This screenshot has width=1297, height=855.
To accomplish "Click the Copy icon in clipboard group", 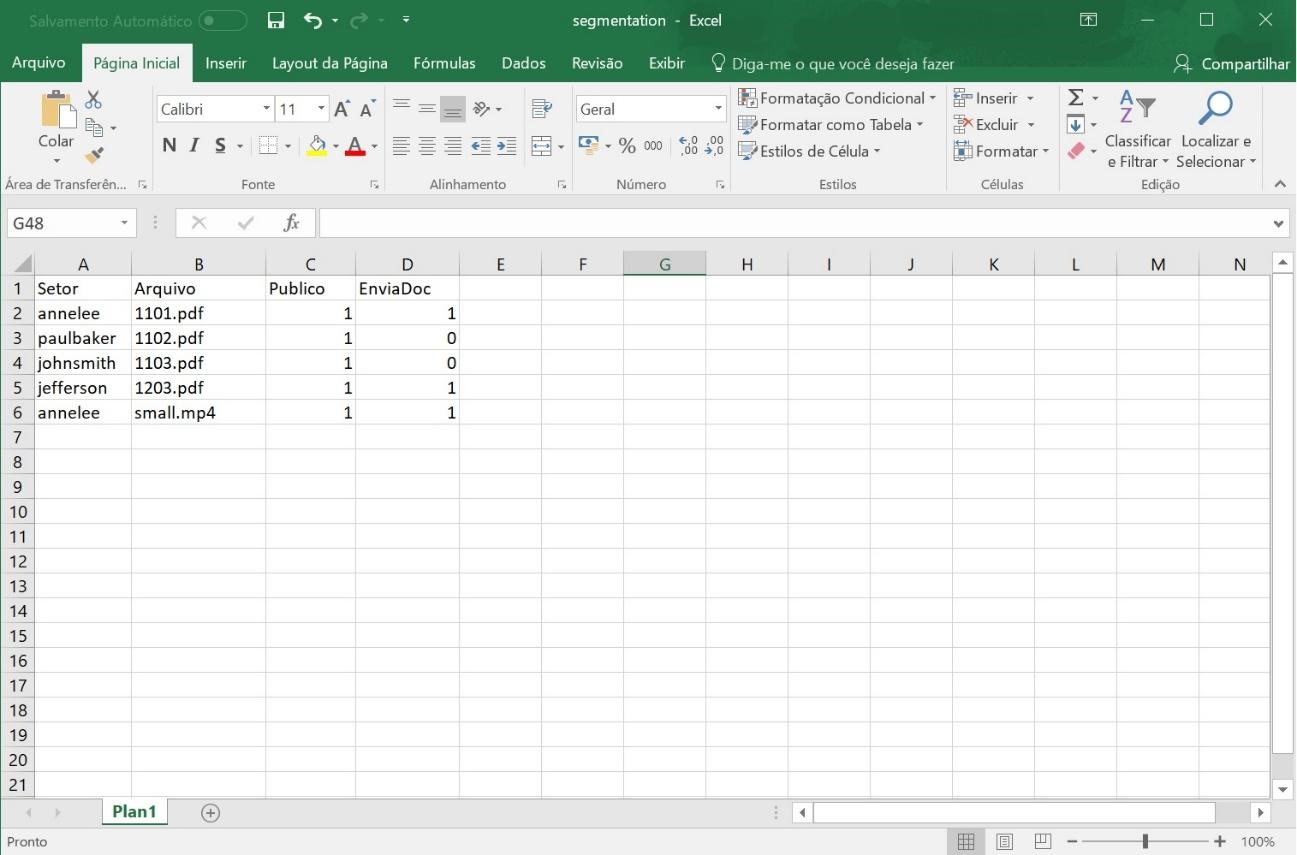I will pyautogui.click(x=96, y=127).
